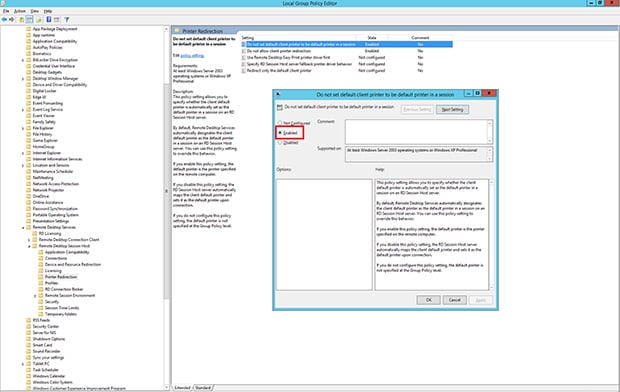Toggle the Show/Hide Action Pane icon

pyautogui.click(x=57, y=19)
